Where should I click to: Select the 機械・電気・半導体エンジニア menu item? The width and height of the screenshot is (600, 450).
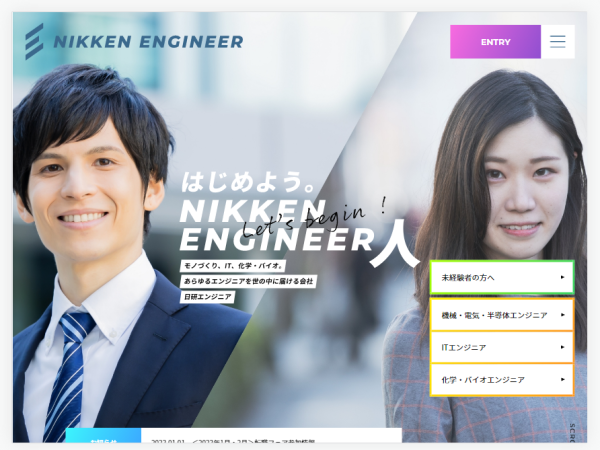(x=502, y=315)
